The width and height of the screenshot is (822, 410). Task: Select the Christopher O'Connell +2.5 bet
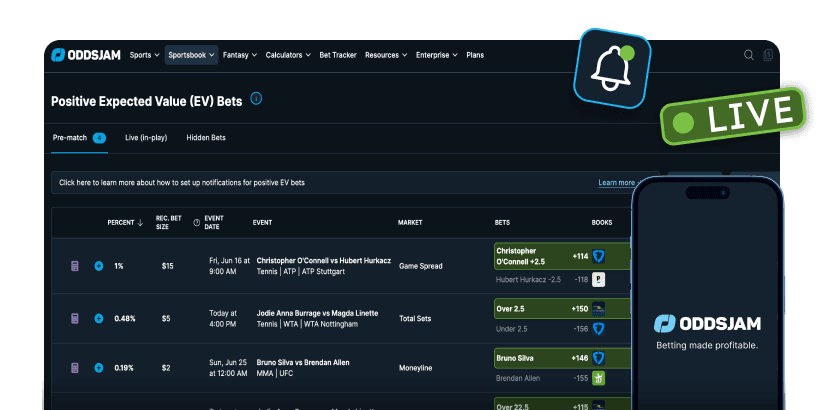click(x=563, y=256)
